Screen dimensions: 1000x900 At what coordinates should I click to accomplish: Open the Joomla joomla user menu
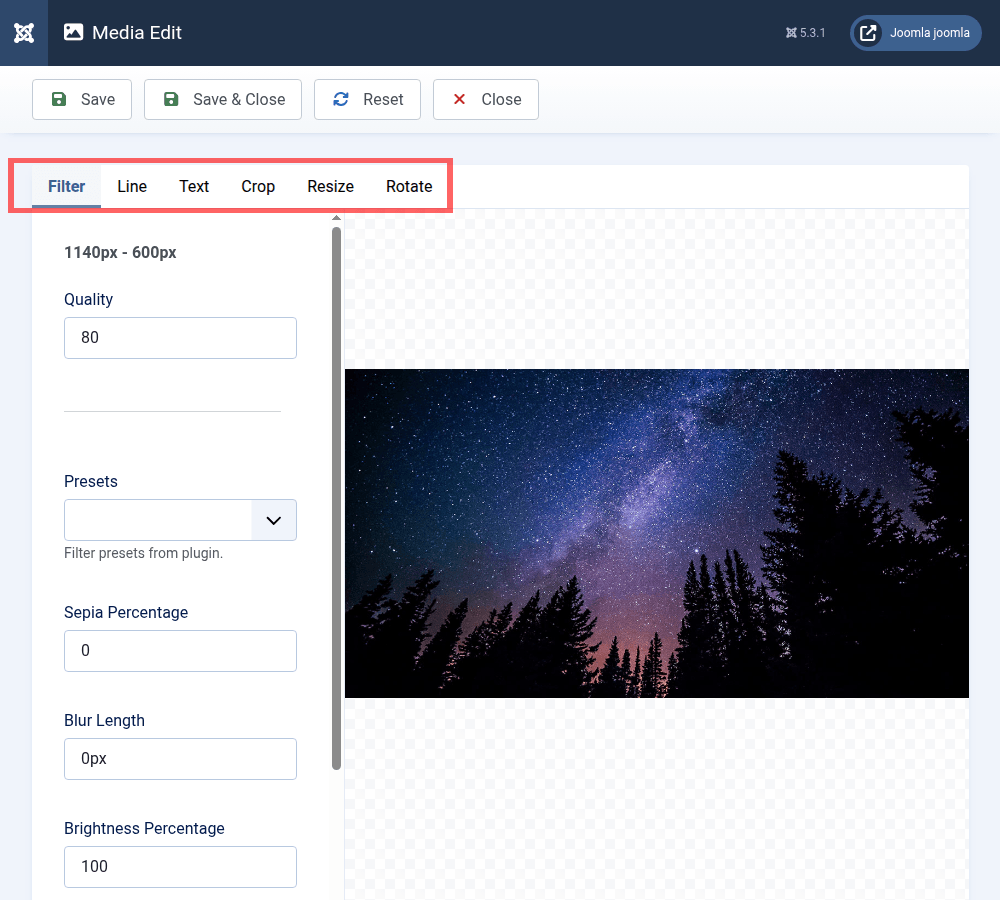[x=916, y=33]
